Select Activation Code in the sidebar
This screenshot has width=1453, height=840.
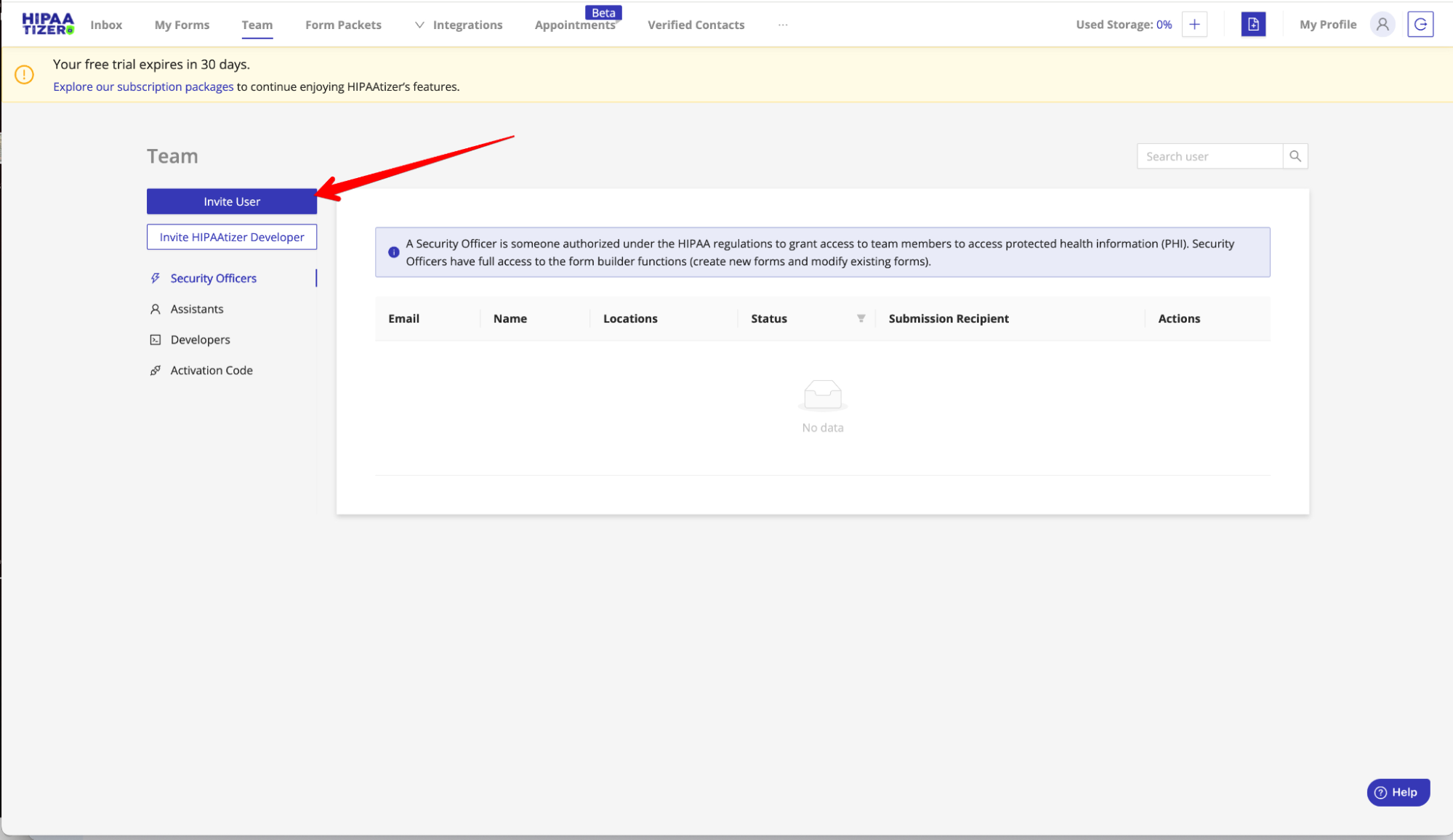tap(211, 370)
